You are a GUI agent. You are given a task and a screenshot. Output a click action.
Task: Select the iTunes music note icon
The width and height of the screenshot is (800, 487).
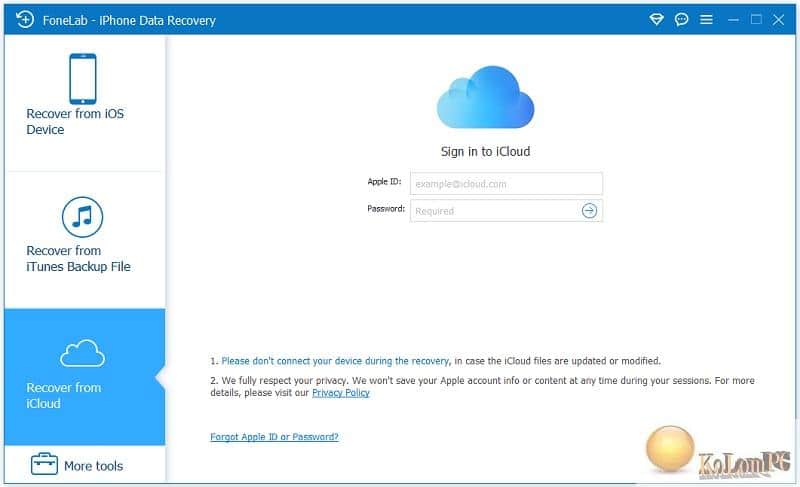click(82, 217)
